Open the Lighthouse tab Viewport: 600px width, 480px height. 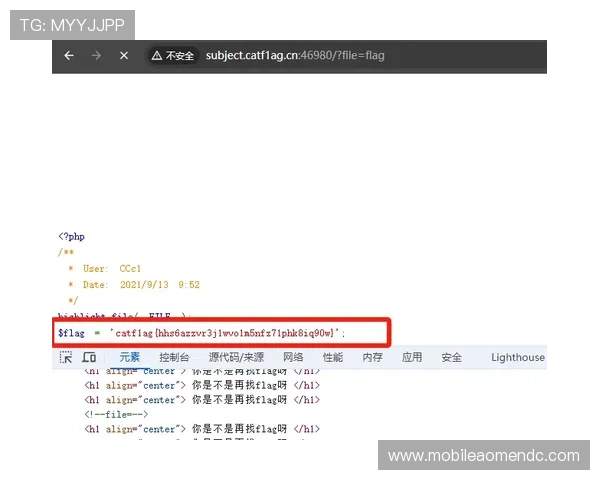(518, 357)
